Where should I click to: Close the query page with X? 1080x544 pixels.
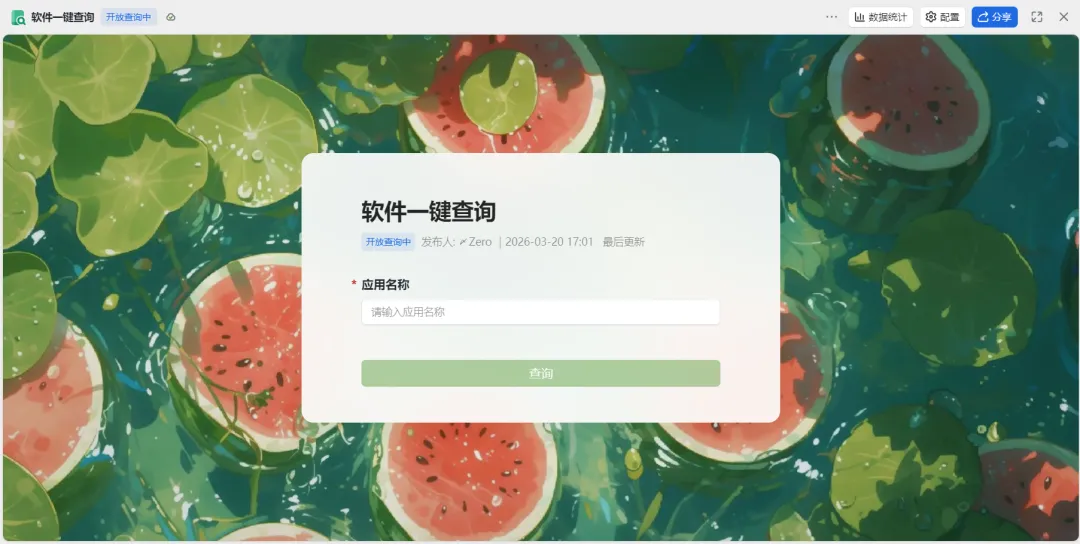pyautogui.click(x=1063, y=17)
